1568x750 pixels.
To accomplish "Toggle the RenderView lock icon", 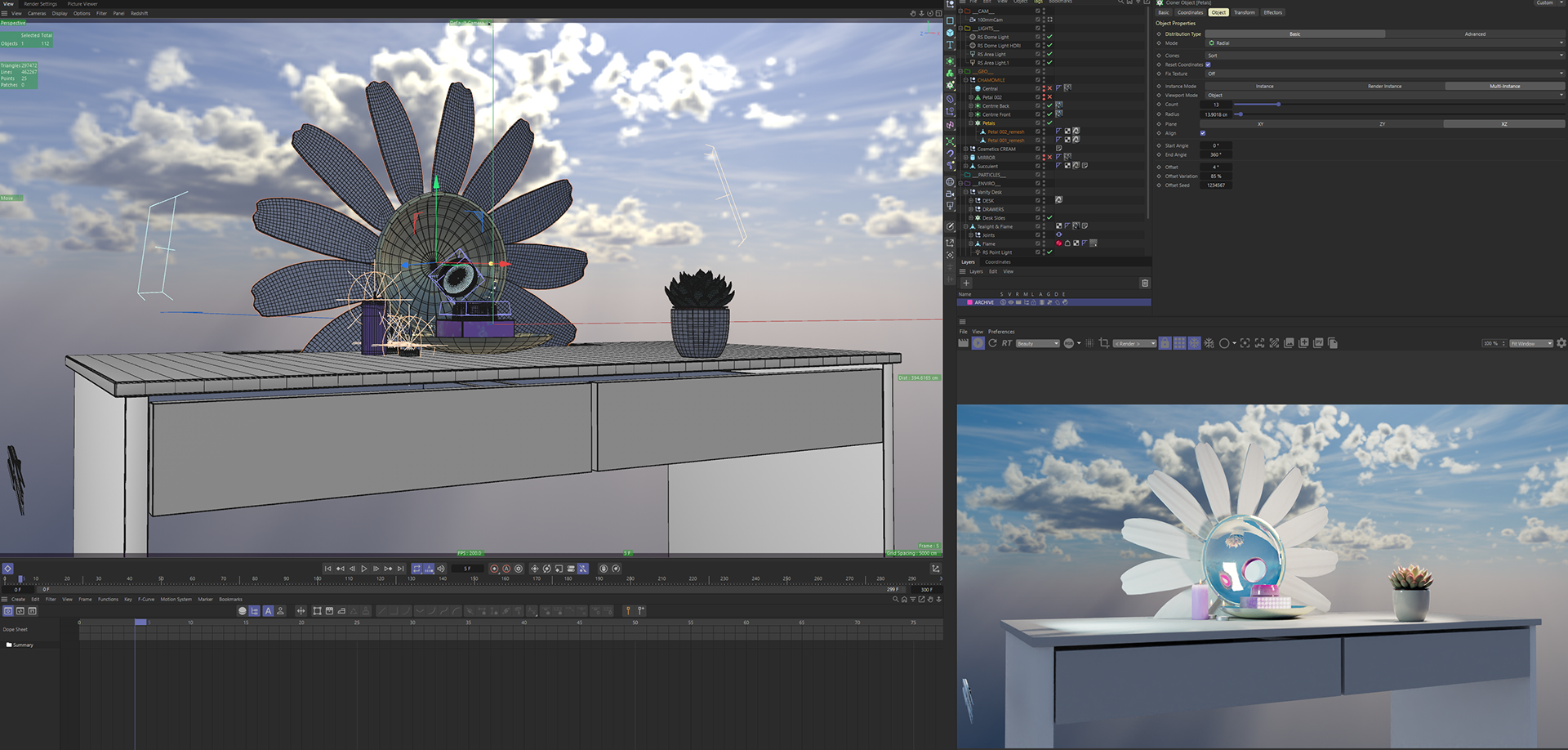I will coord(1165,343).
